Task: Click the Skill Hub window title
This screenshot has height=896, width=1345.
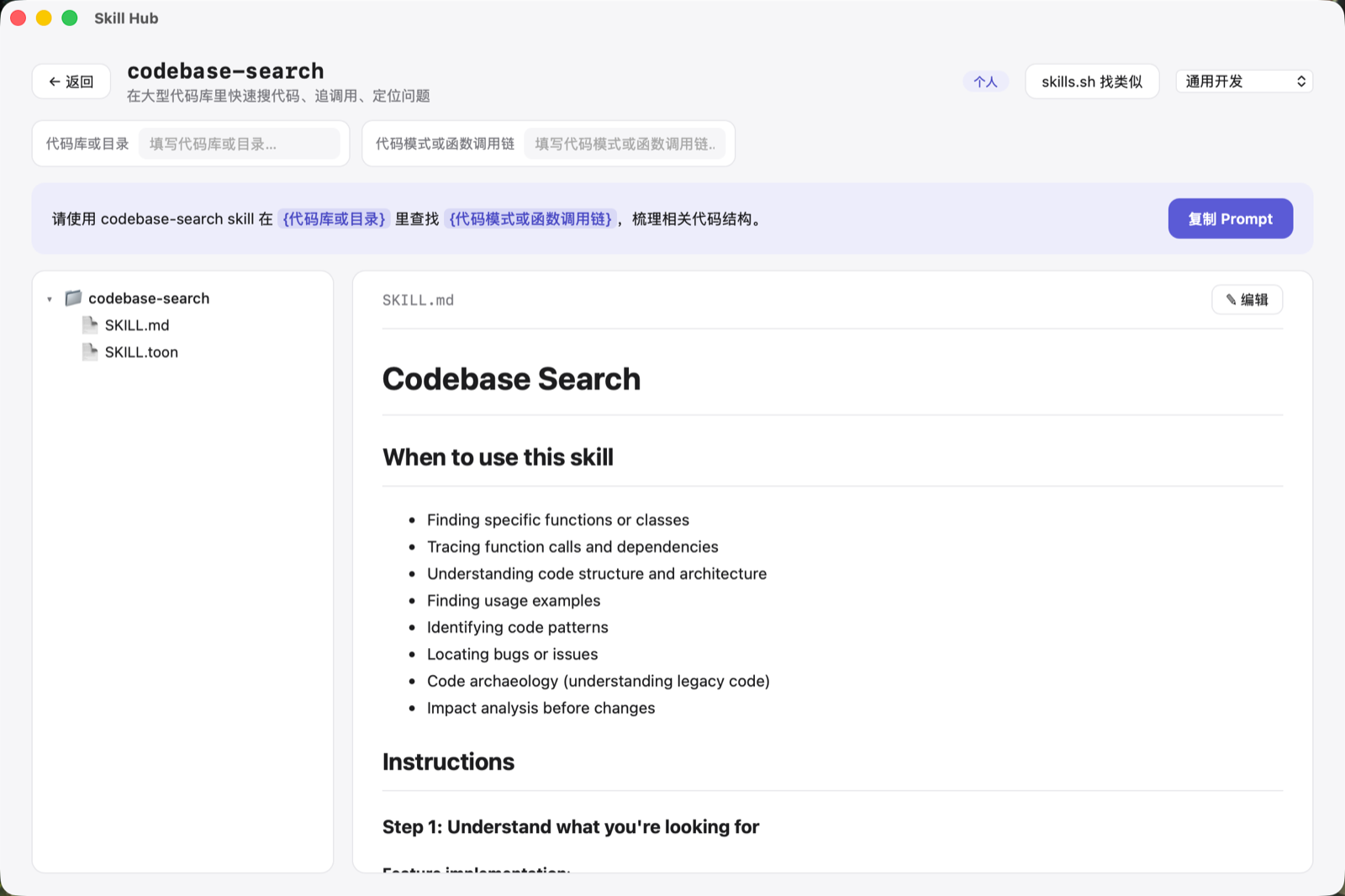Action: [126, 18]
